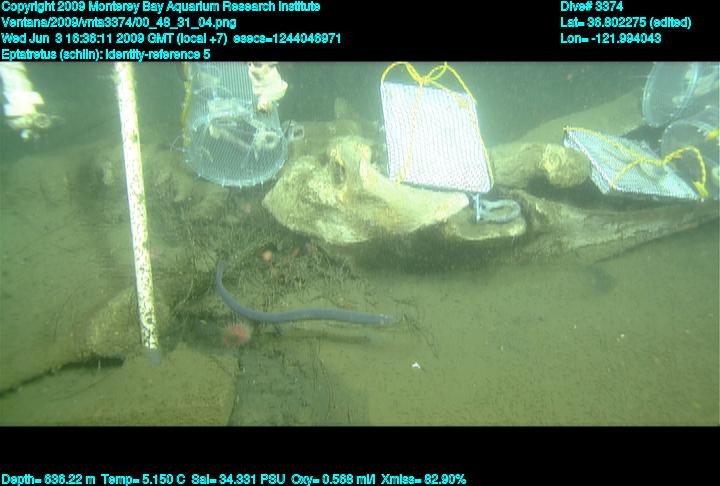Click the latitude reading marked edited

[625, 22]
